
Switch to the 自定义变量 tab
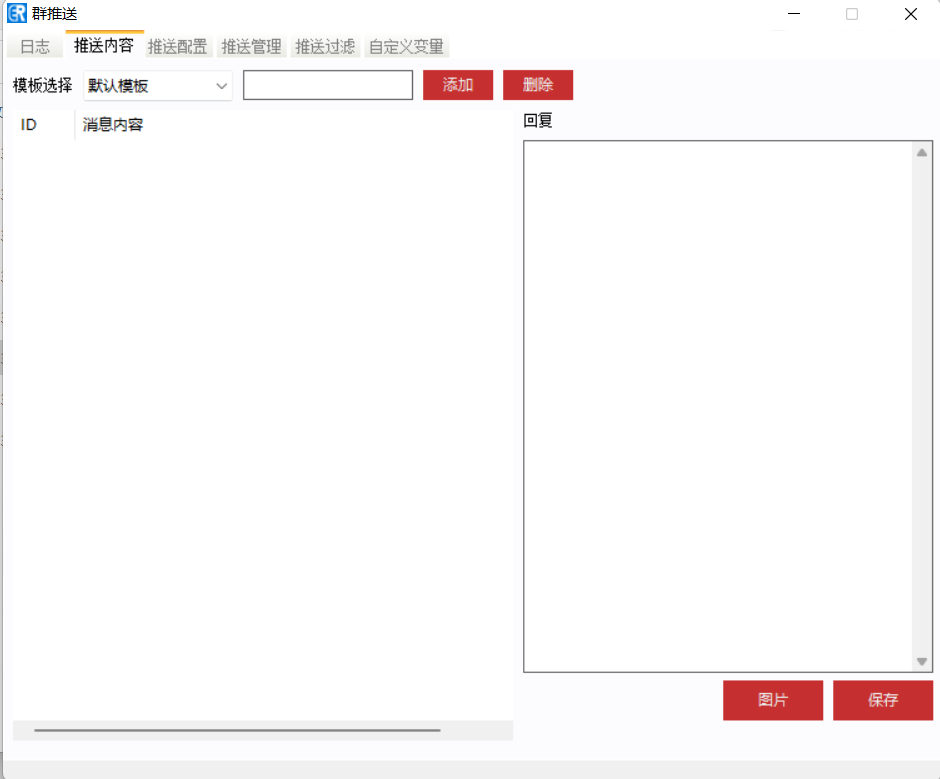406,47
